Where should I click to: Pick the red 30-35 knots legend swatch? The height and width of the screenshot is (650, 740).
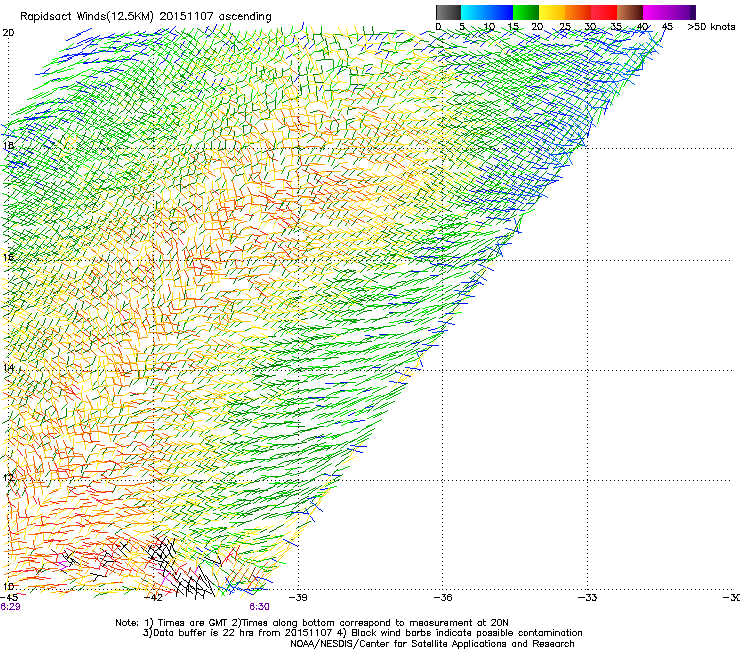[x=604, y=12]
